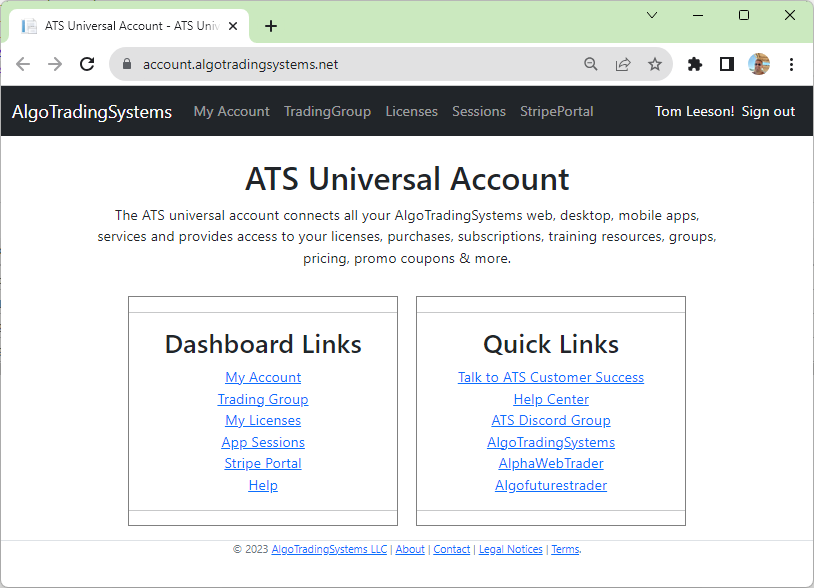Open StripePortal in navbar
The image size is (814, 588).
pos(557,112)
